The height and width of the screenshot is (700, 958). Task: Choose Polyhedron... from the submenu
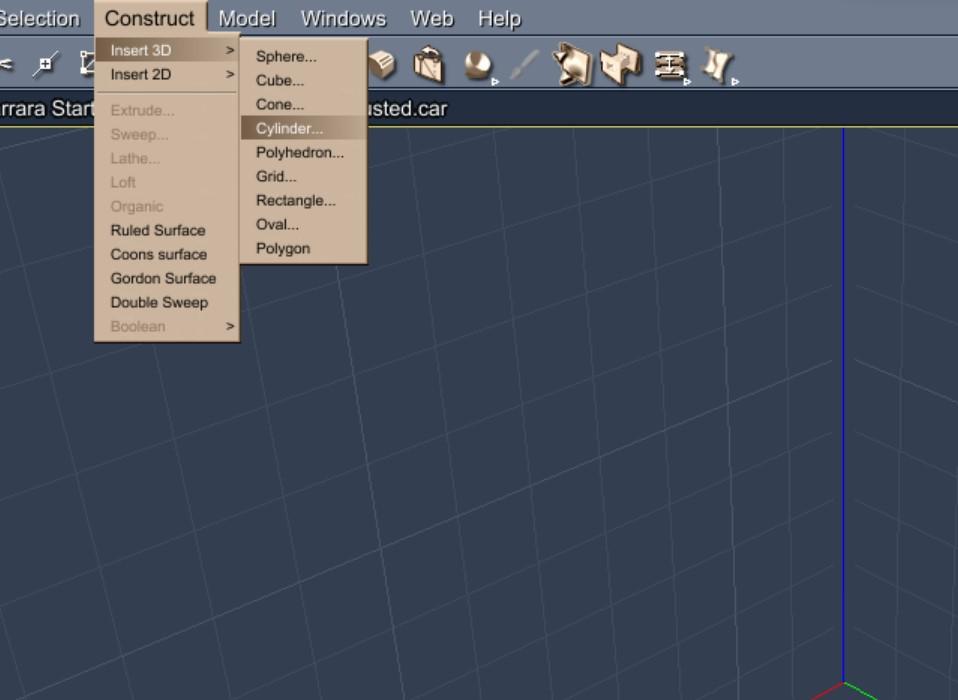tap(304, 152)
